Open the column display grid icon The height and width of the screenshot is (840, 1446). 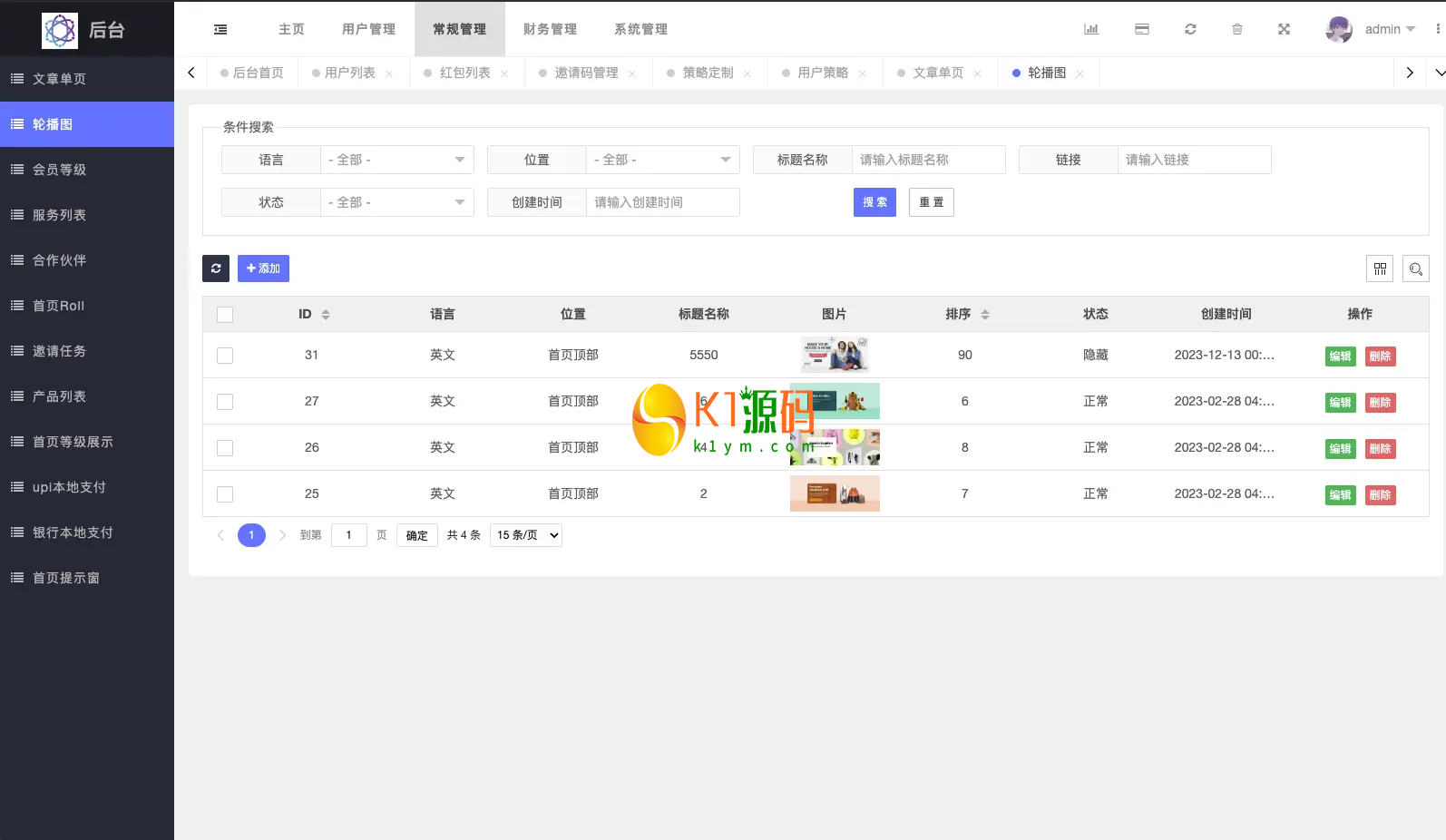click(x=1380, y=269)
